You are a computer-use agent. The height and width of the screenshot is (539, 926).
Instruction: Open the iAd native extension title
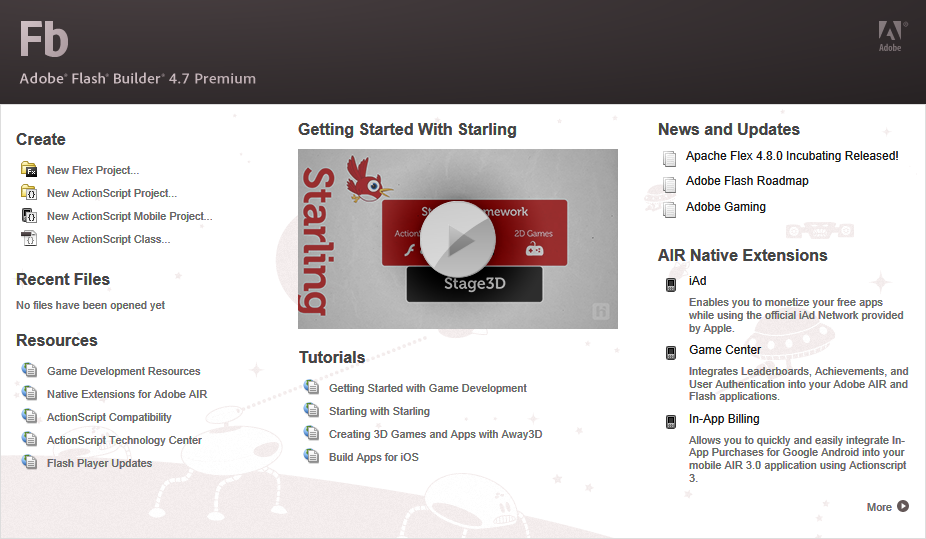click(697, 281)
